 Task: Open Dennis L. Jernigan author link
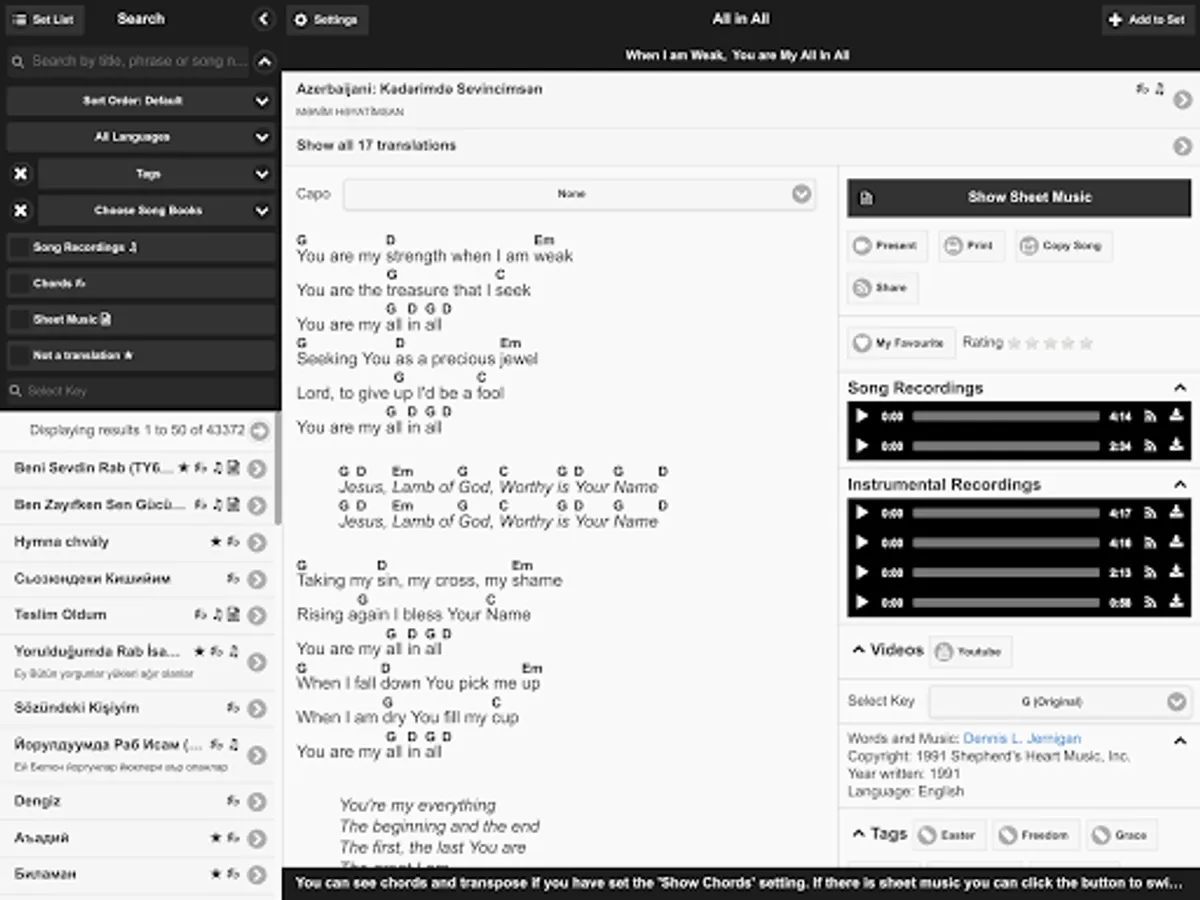tap(1022, 739)
